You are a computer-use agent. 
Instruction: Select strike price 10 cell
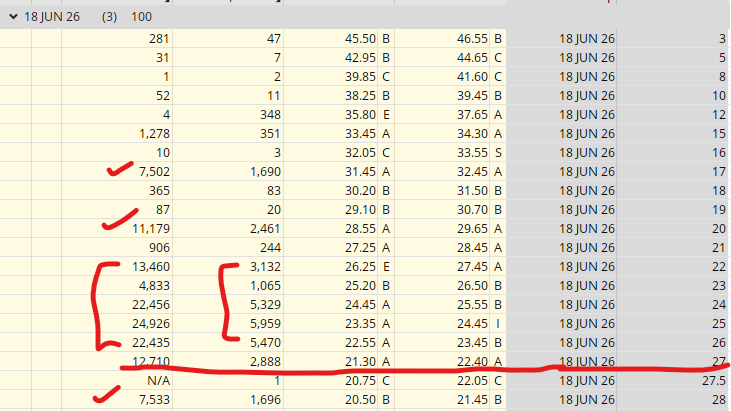719,96
